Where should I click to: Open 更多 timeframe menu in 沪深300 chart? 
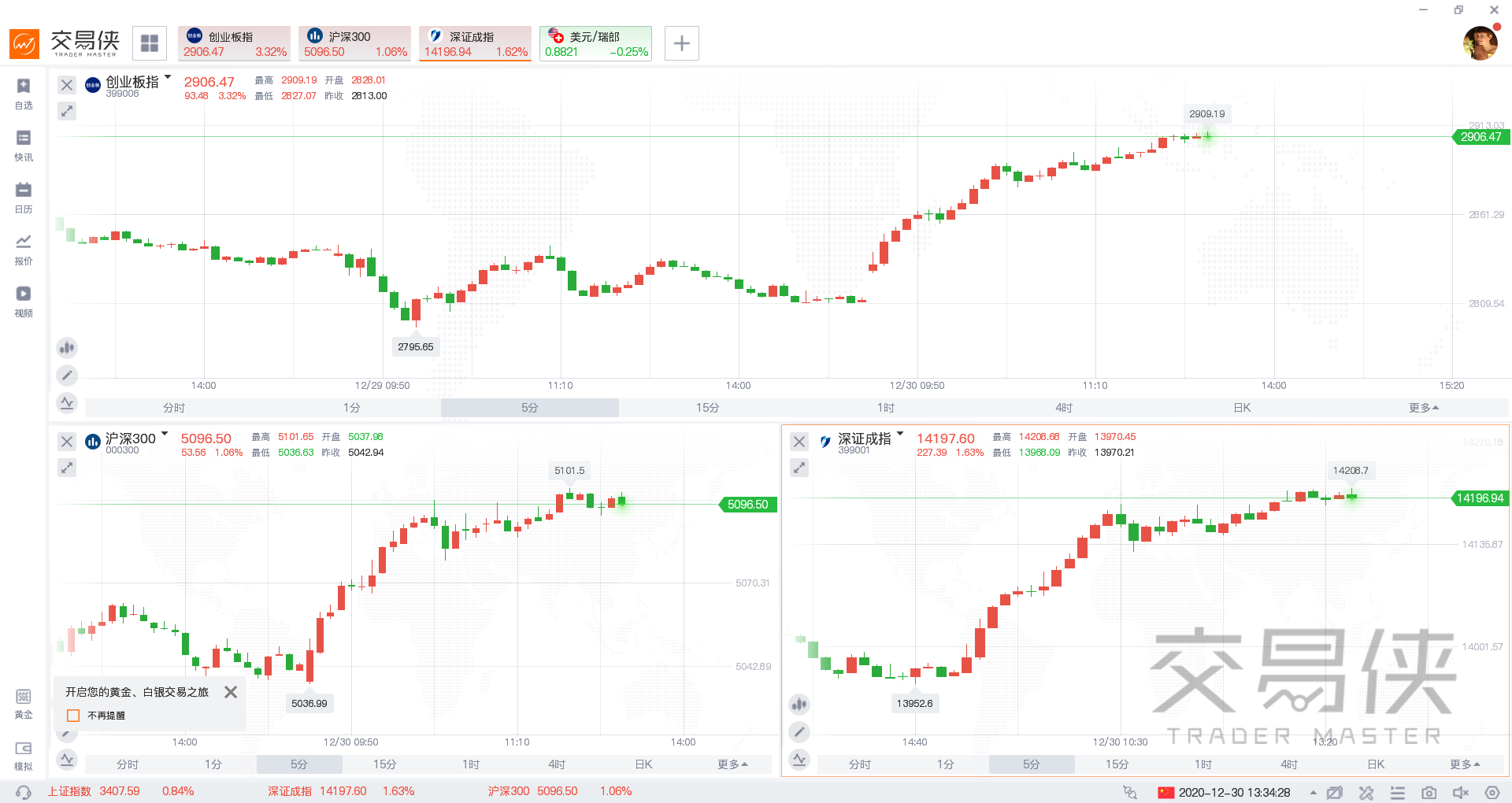tap(732, 764)
